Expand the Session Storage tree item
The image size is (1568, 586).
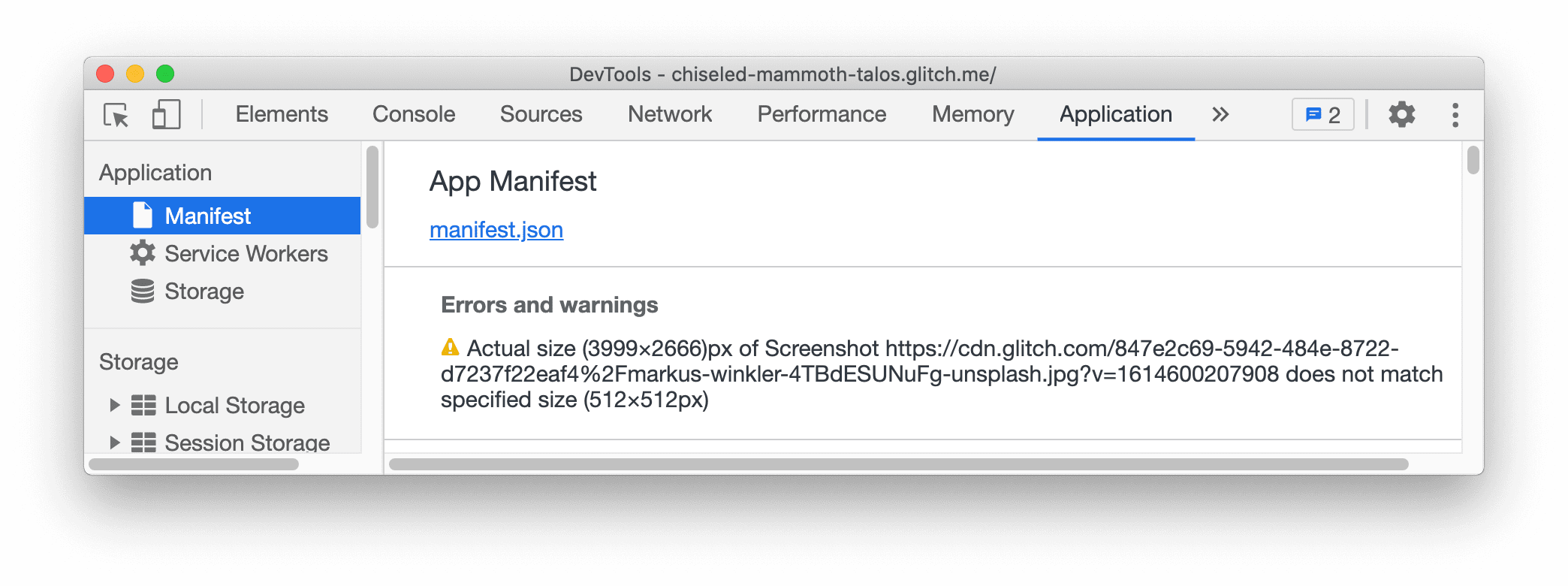[116, 443]
